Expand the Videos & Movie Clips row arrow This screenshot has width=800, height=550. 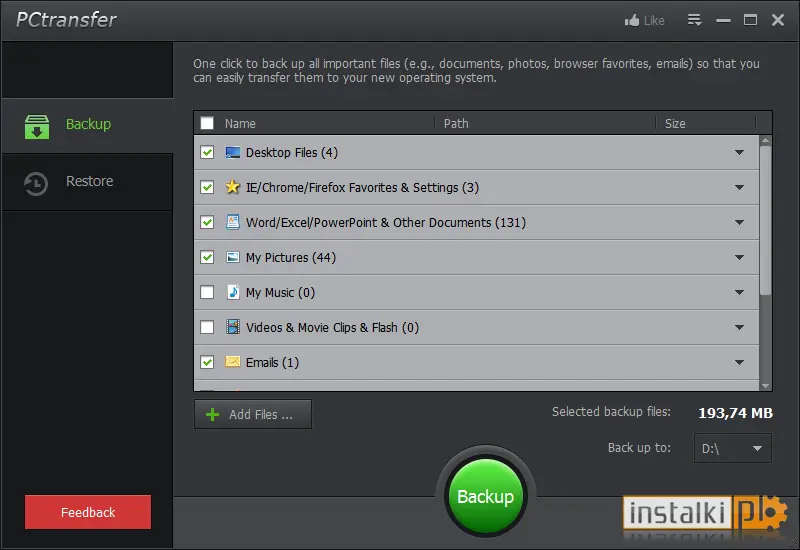point(739,327)
